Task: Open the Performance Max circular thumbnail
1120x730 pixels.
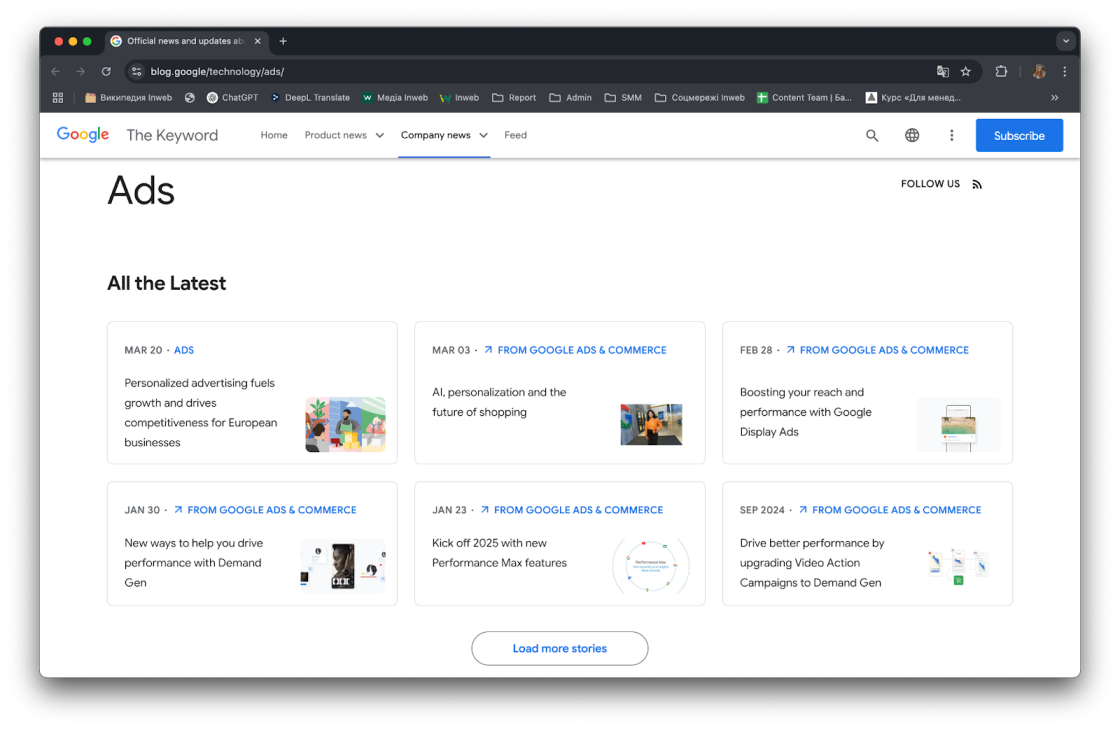Action: [x=651, y=566]
